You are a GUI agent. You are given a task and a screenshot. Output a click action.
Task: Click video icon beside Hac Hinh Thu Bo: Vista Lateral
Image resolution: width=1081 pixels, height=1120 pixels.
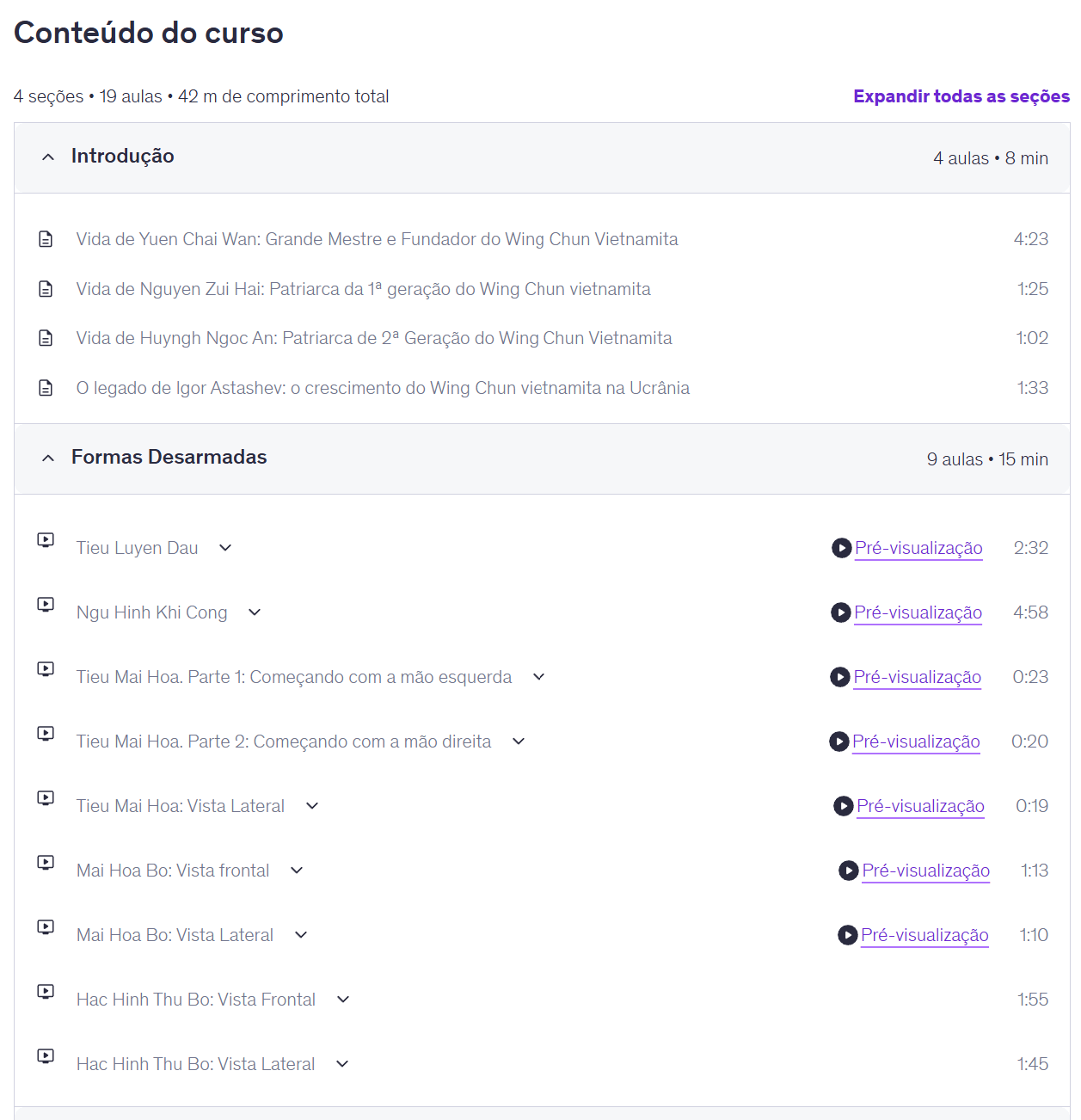coord(46,1056)
